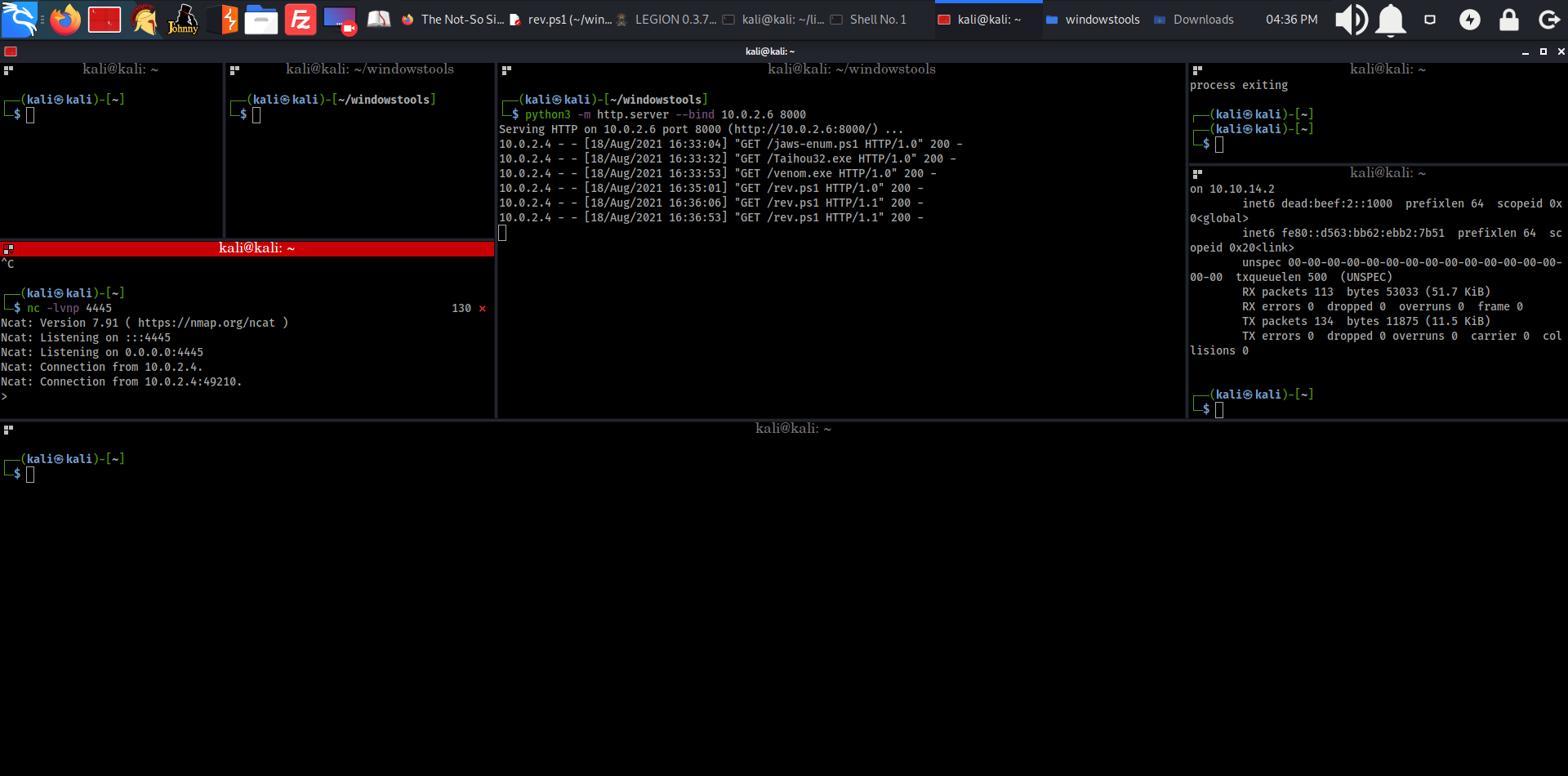
Task: Switch to the kali@kali: ~/li... terminal window
Action: [773, 20]
